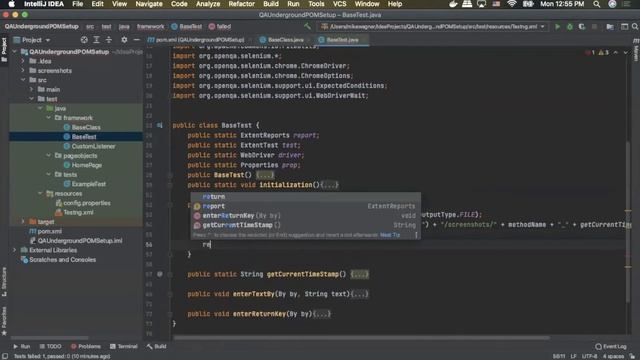This screenshot has height=360, width=640.
Task: Click the run gutter icon beside class BaseTest
Action: click(160, 125)
